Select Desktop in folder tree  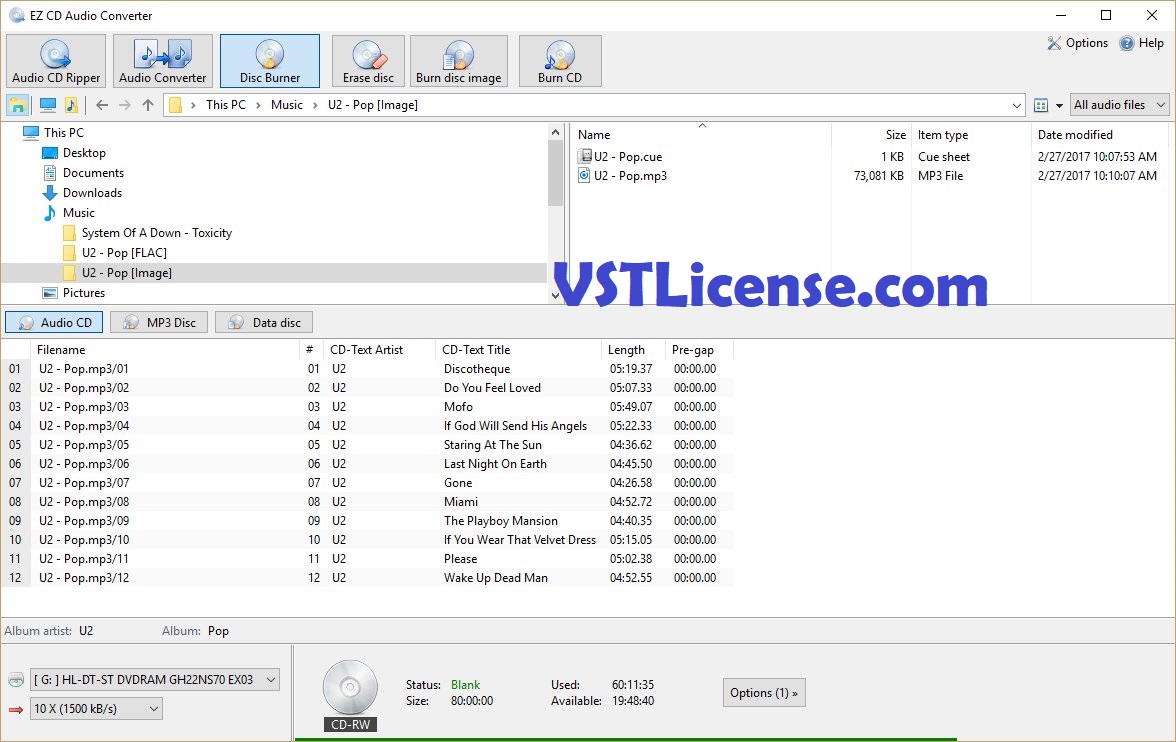[x=84, y=153]
